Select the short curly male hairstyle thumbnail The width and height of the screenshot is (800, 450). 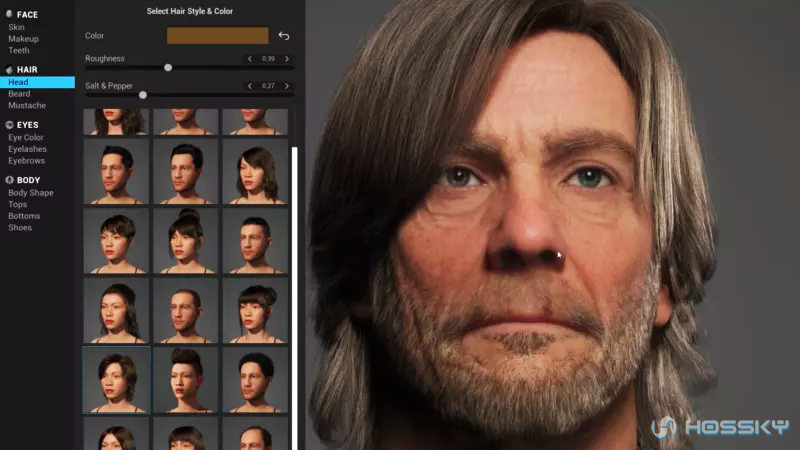(x=255, y=380)
